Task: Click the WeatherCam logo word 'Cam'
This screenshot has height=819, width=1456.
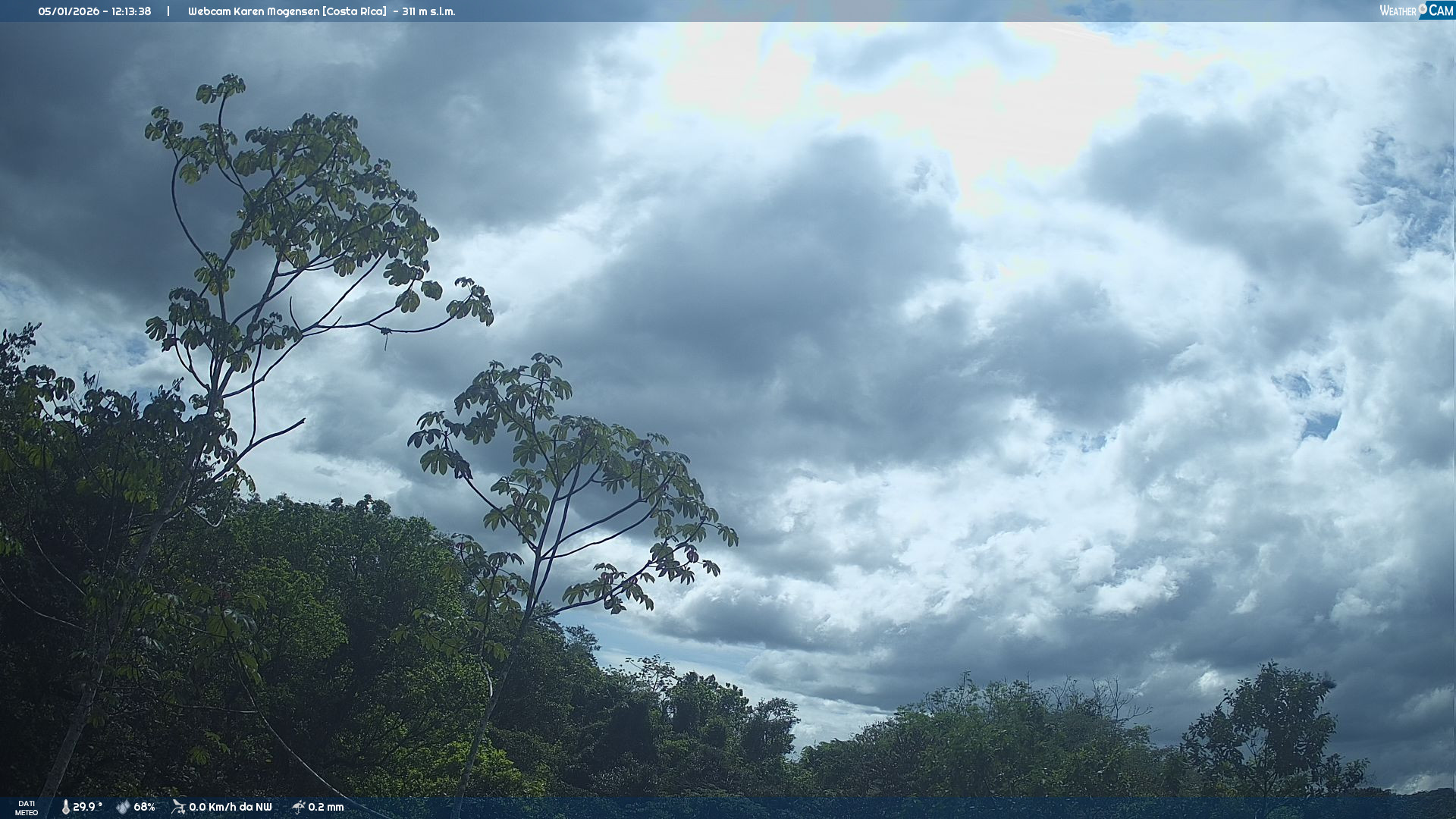Action: [1441, 11]
